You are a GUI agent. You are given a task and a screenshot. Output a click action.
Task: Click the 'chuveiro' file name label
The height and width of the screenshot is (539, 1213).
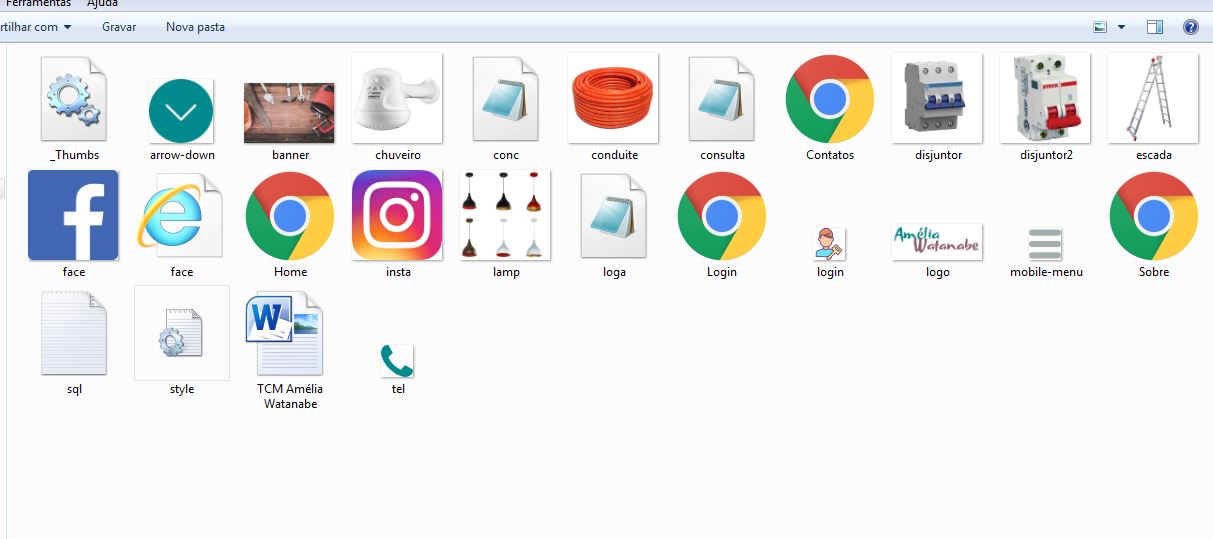click(398, 155)
